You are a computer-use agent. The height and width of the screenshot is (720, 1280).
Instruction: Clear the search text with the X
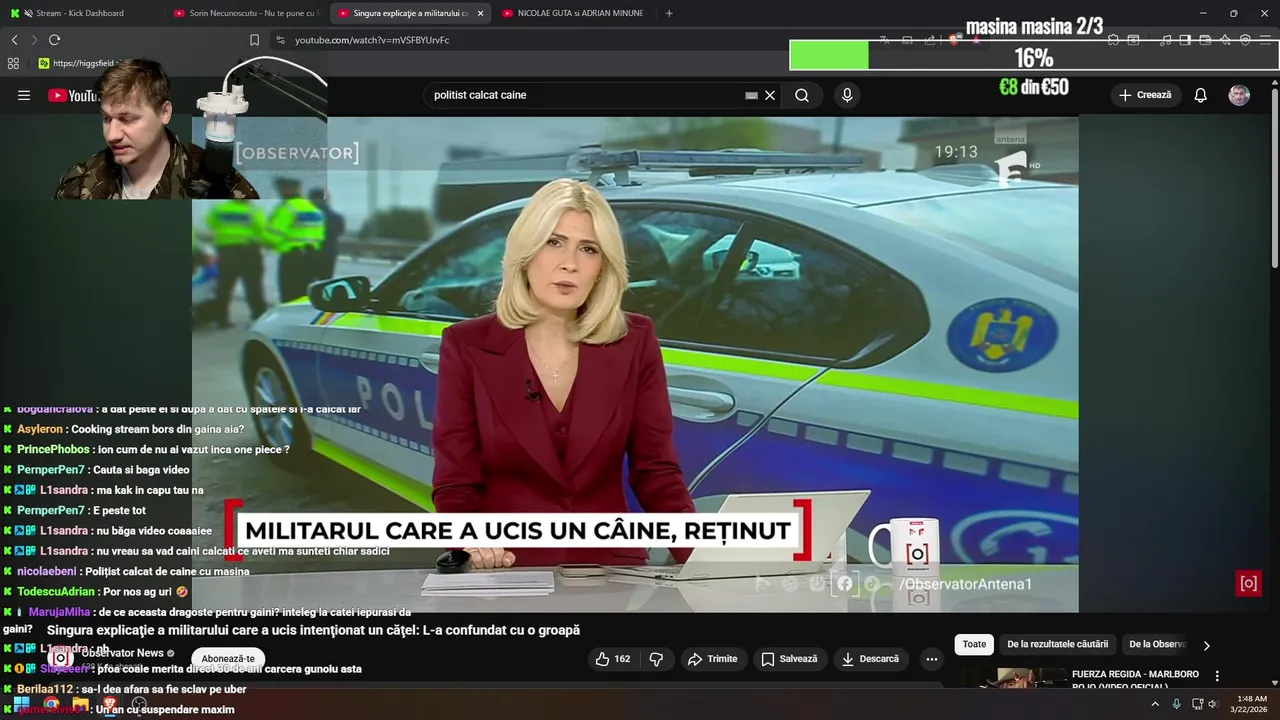click(x=770, y=95)
